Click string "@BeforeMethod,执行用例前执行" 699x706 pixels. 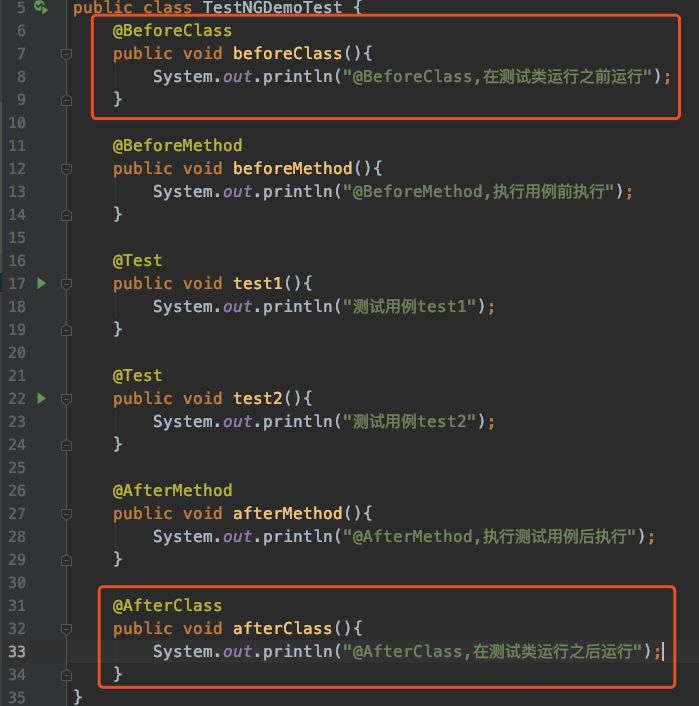click(x=478, y=192)
